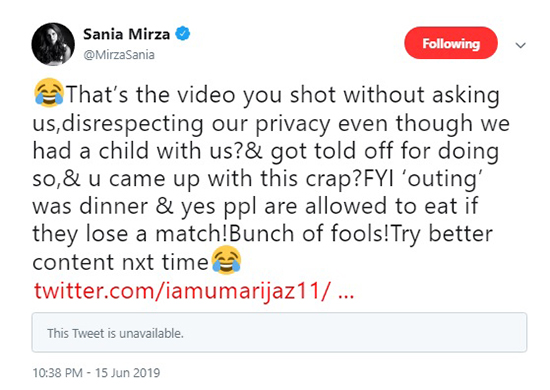Toggle the red Following button
This screenshot has height=390, width=550.
point(451,43)
